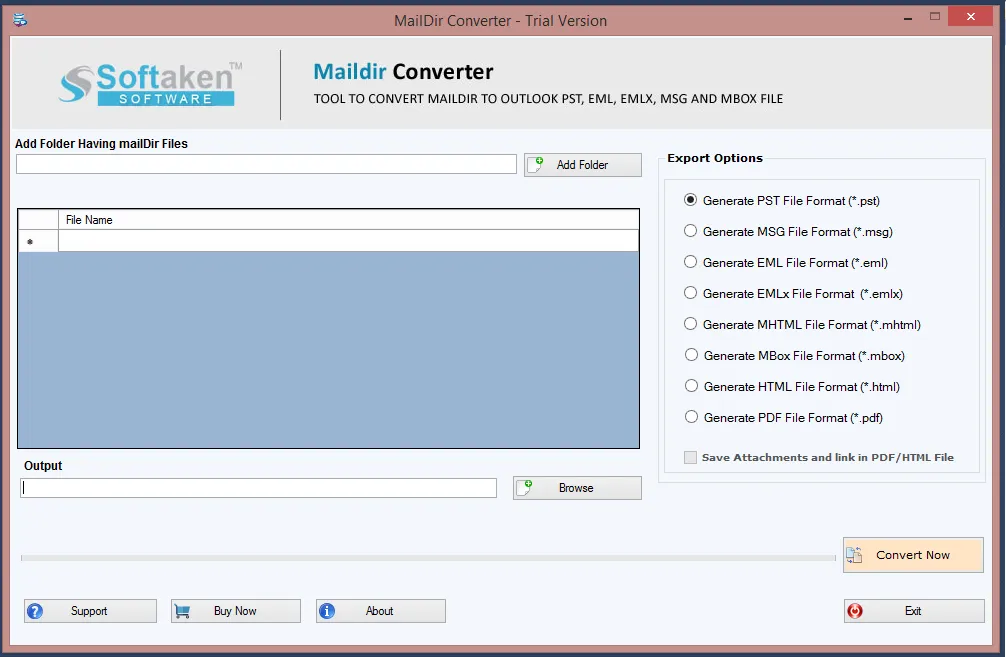Click the Exit button
The height and width of the screenshot is (657, 1006).
[914, 611]
